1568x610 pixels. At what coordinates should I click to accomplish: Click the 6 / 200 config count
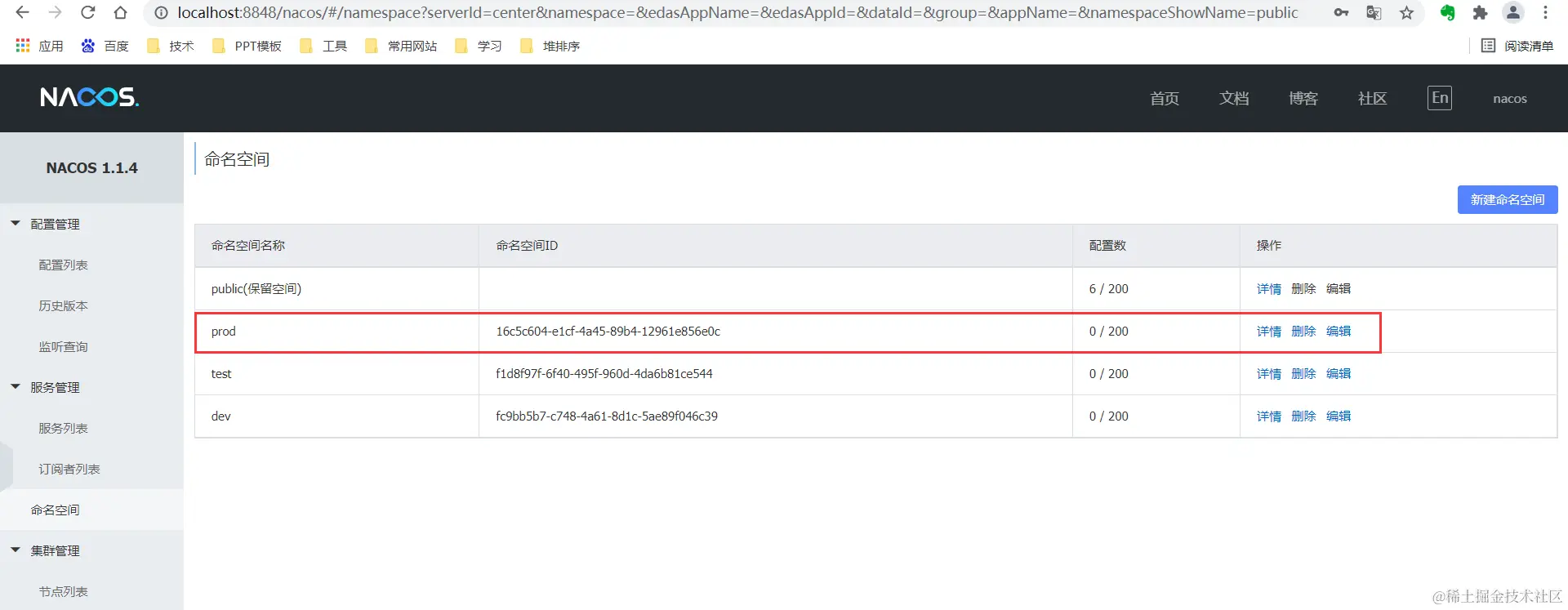click(x=1108, y=288)
